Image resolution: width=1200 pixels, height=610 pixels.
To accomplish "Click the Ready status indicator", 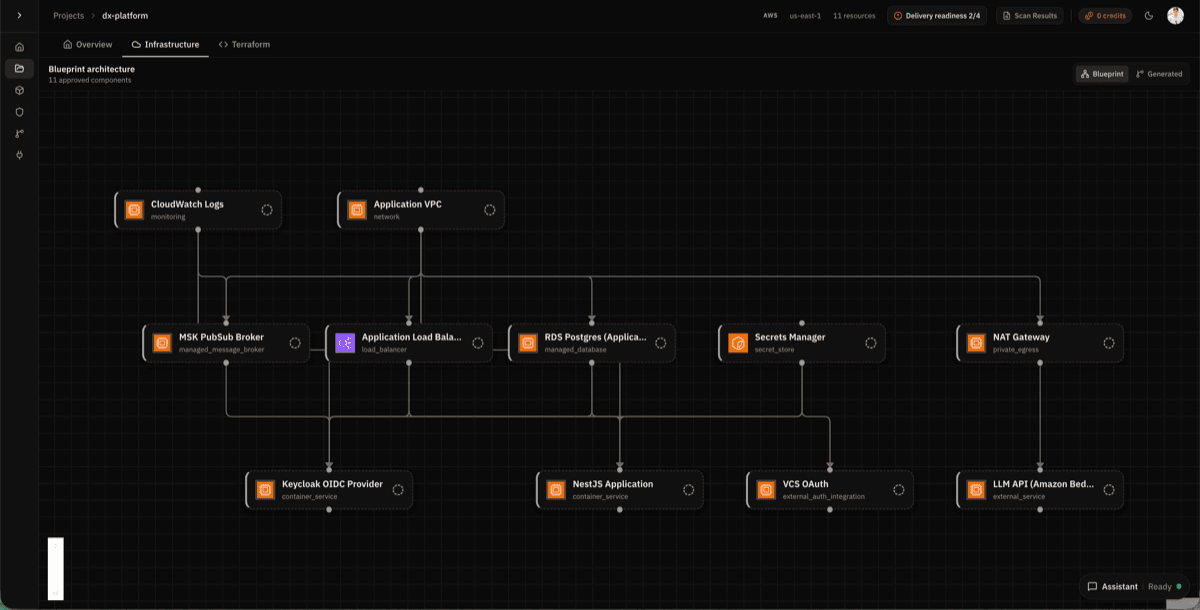I will coord(1164,587).
